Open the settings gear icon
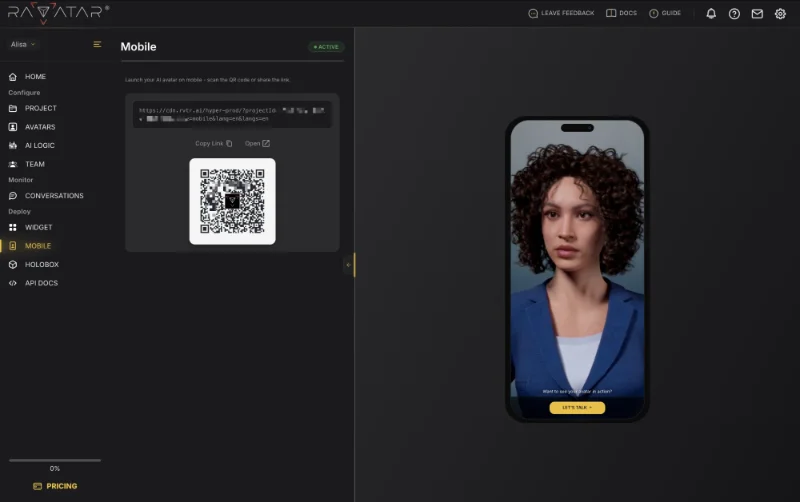The height and width of the screenshot is (502, 800). (780, 14)
